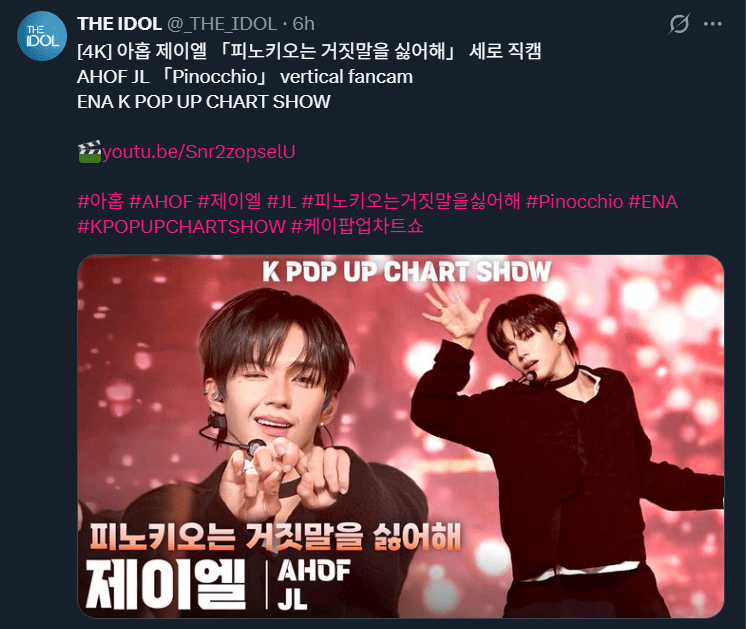Open the K POP UP CHART SHOW thumbnail image

(x=401, y=436)
